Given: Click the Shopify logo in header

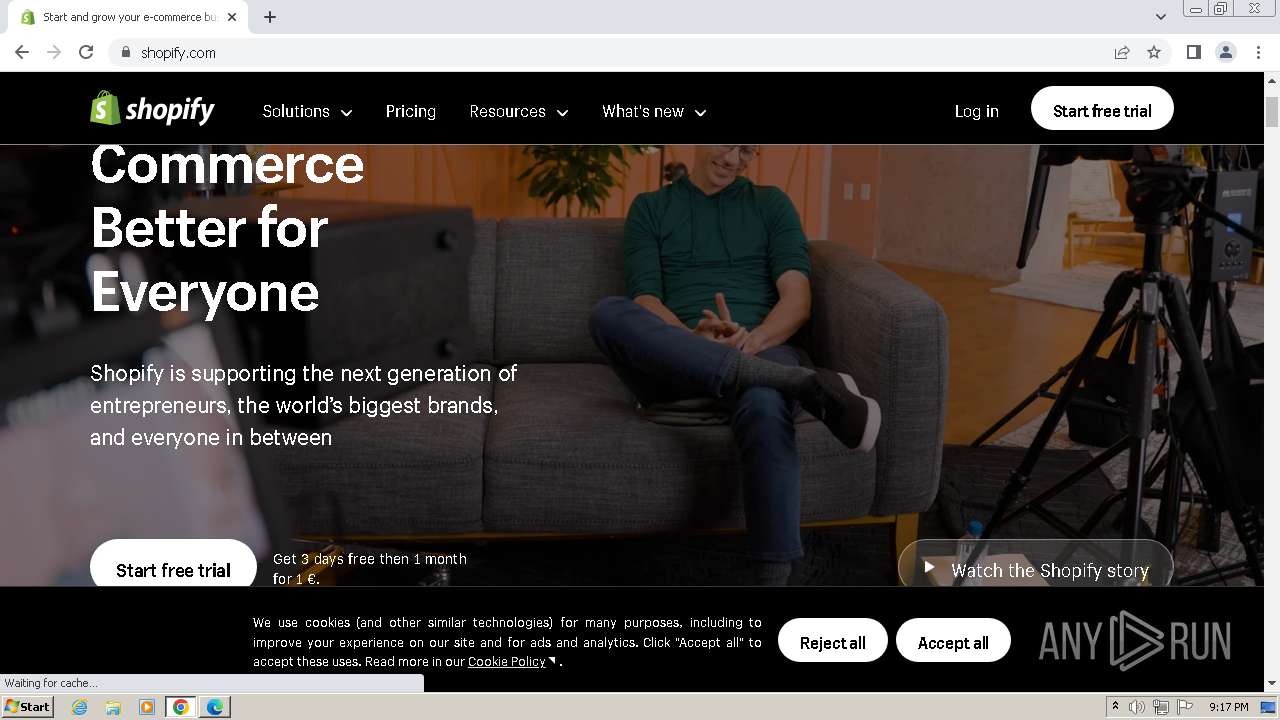Looking at the screenshot, I should tap(152, 109).
